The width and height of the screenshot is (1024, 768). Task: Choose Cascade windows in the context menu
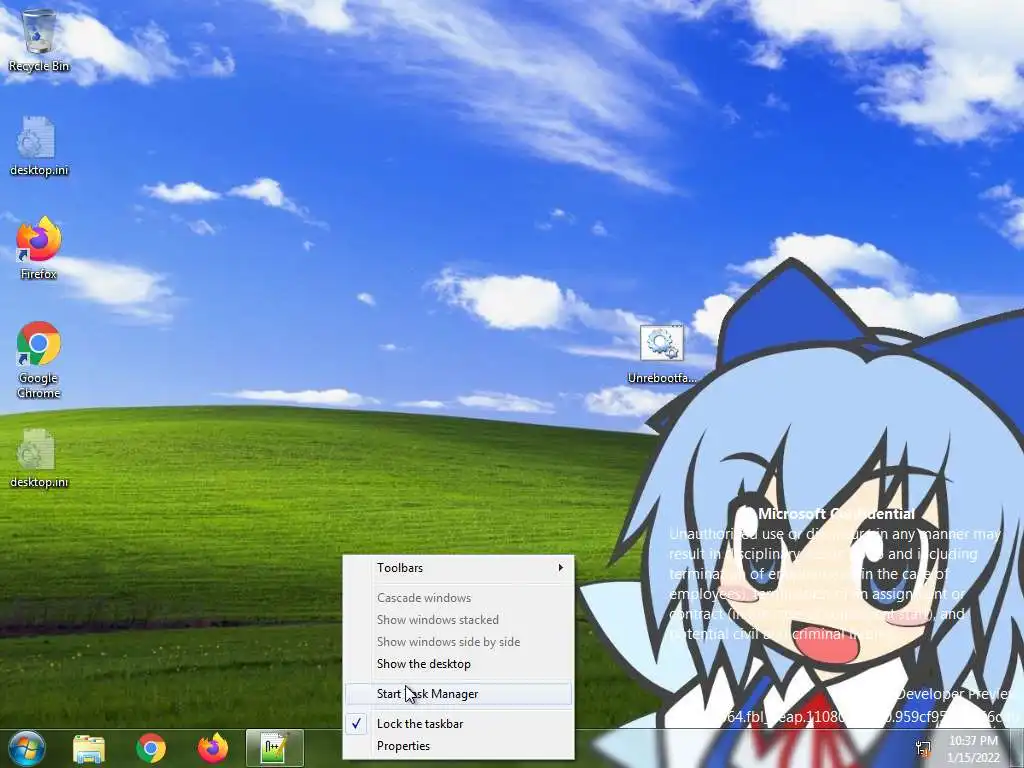pyautogui.click(x=459, y=598)
